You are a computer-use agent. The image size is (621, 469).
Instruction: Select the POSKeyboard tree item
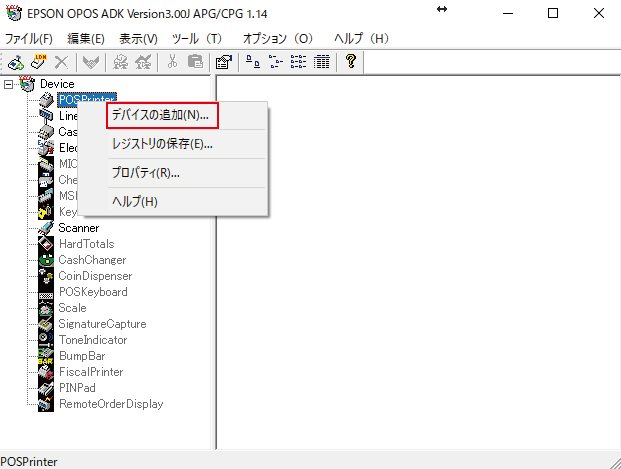93,292
